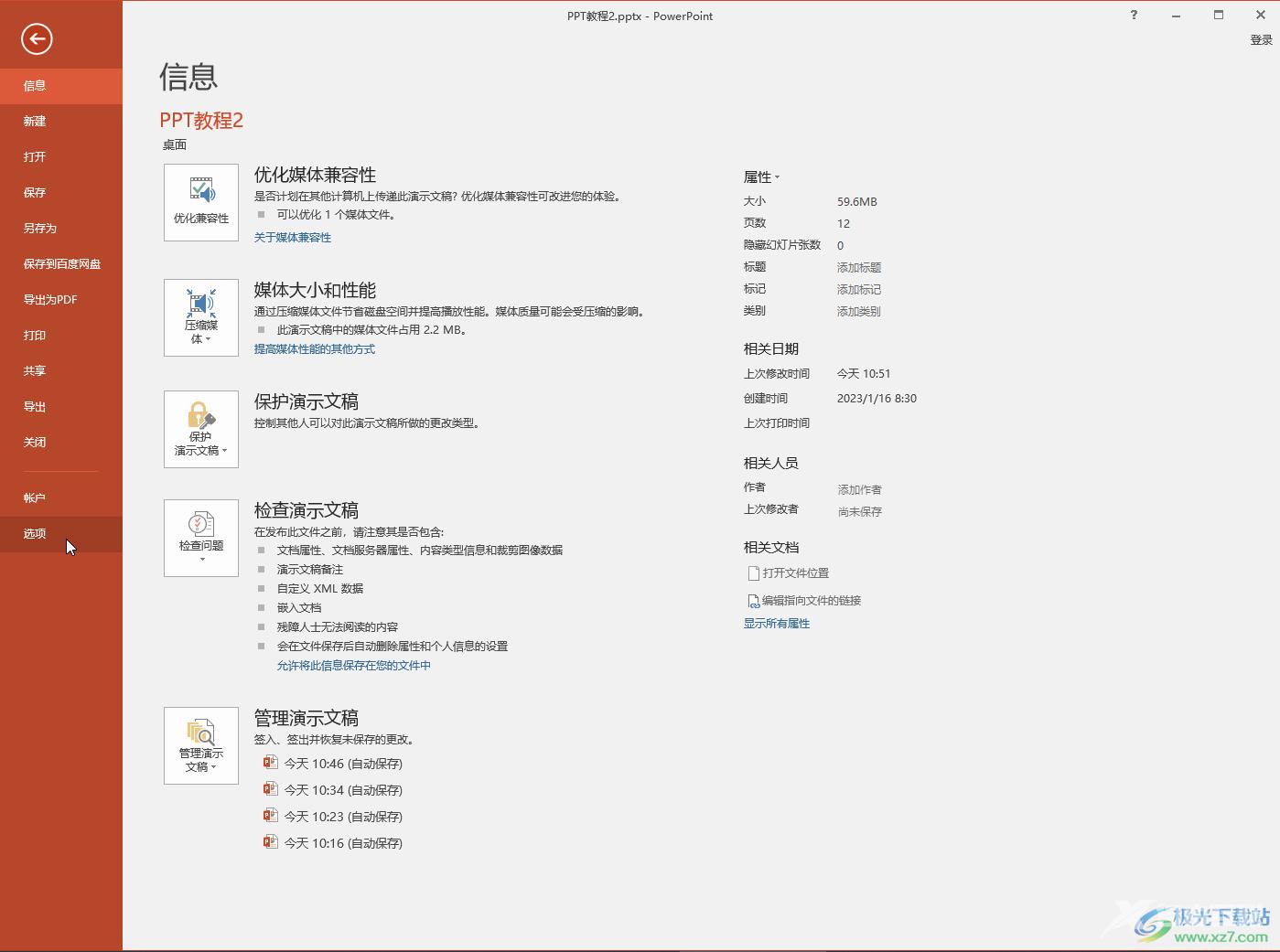The image size is (1280, 952).
Task: Click the PPT教程2 file title
Action: [x=201, y=121]
